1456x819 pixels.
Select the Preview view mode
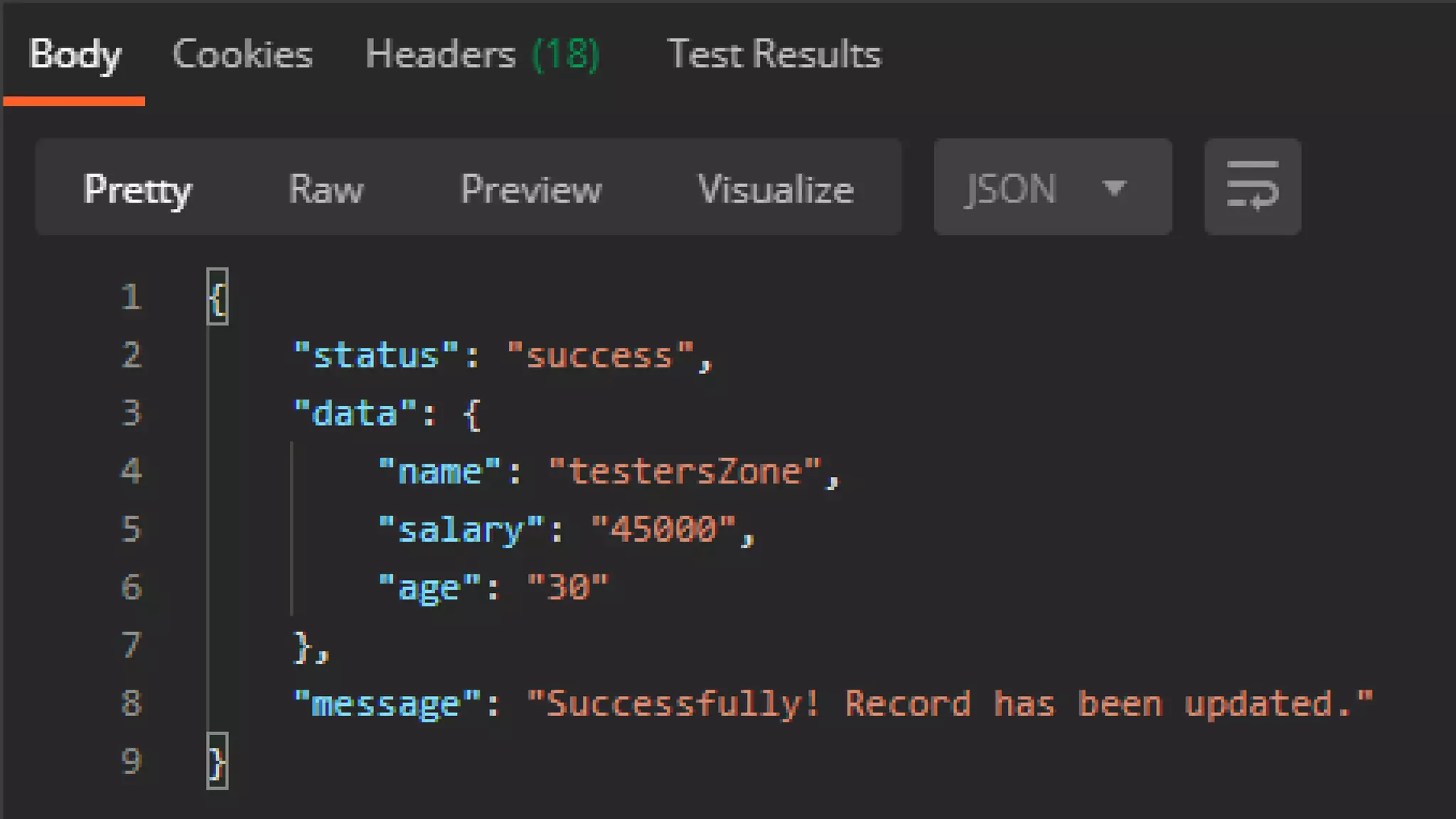530,189
